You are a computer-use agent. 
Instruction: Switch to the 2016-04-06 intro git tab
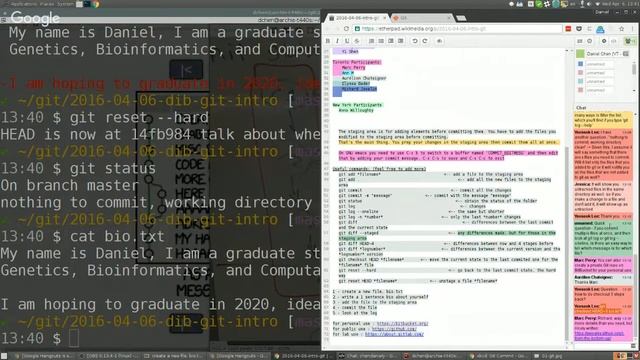[x=357, y=18]
